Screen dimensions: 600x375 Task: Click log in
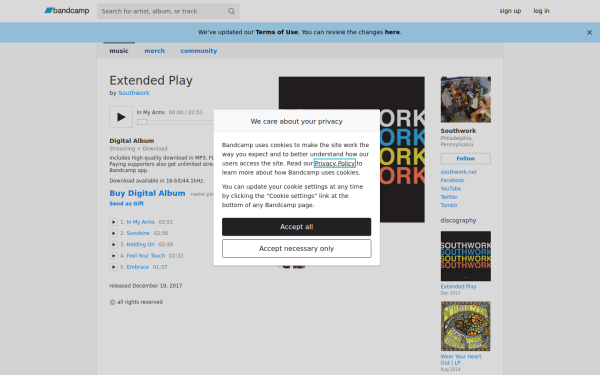coord(541,11)
